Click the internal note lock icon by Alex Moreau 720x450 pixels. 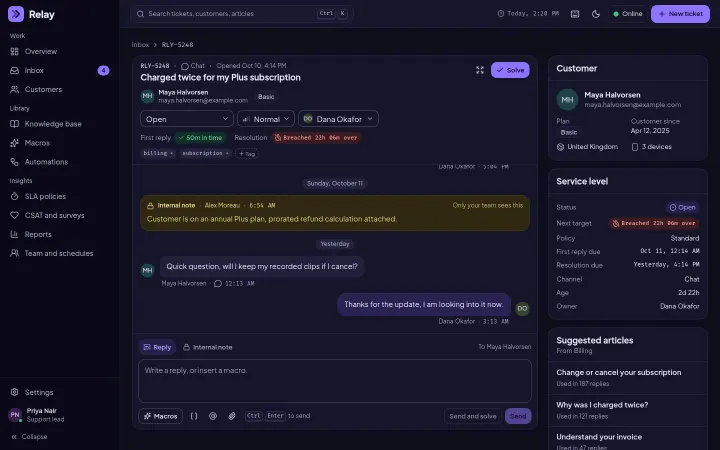coord(150,206)
